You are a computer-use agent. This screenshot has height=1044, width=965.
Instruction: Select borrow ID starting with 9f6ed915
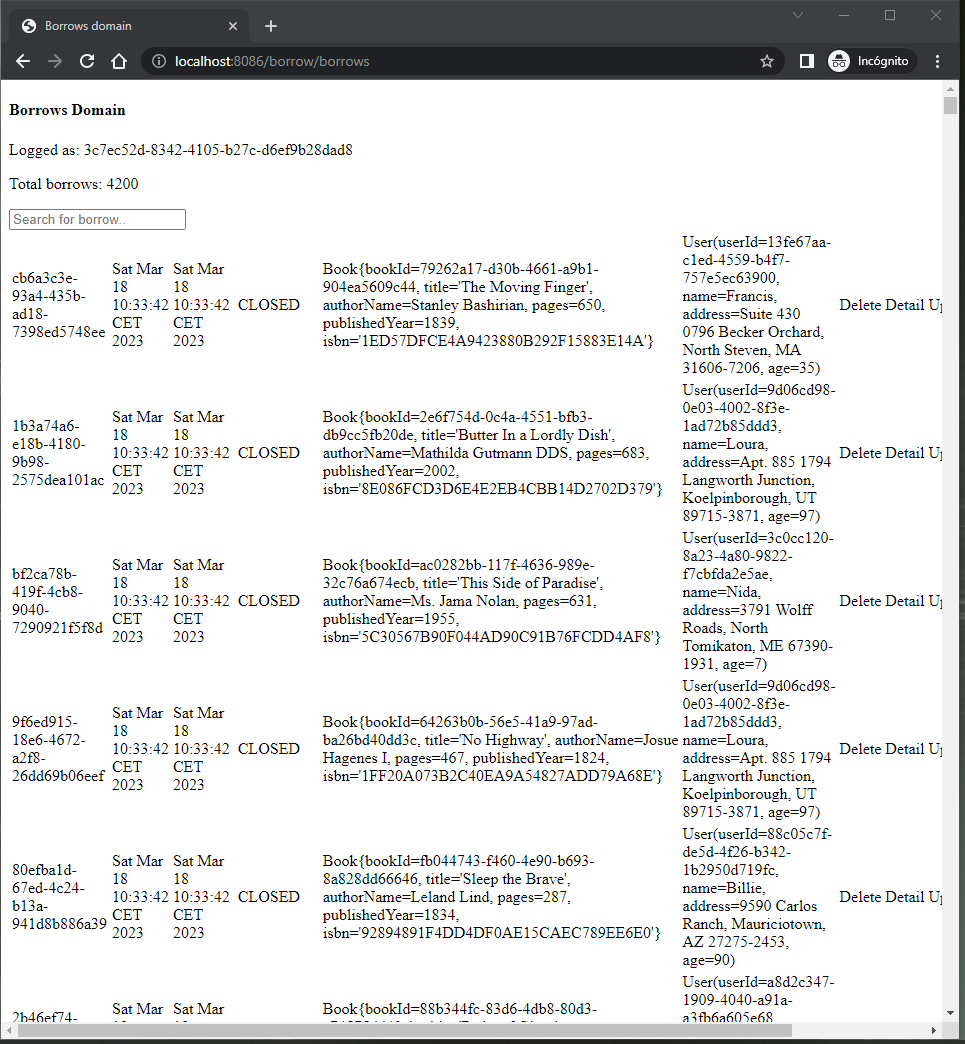tap(59, 749)
